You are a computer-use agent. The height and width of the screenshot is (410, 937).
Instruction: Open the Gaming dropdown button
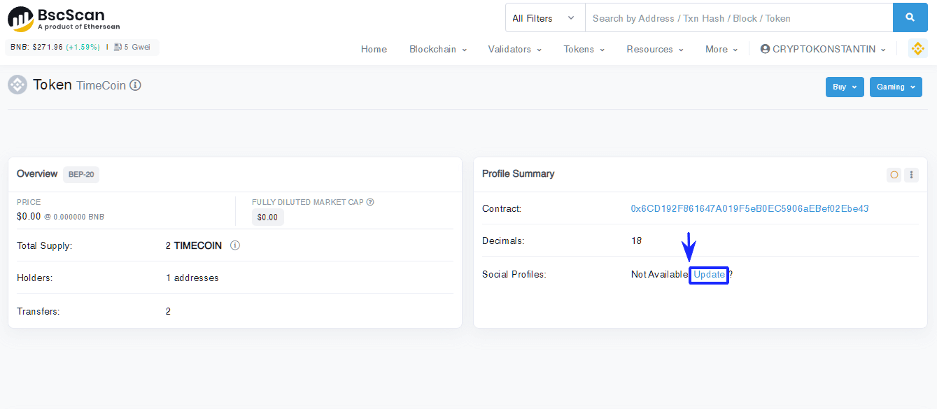[896, 87]
